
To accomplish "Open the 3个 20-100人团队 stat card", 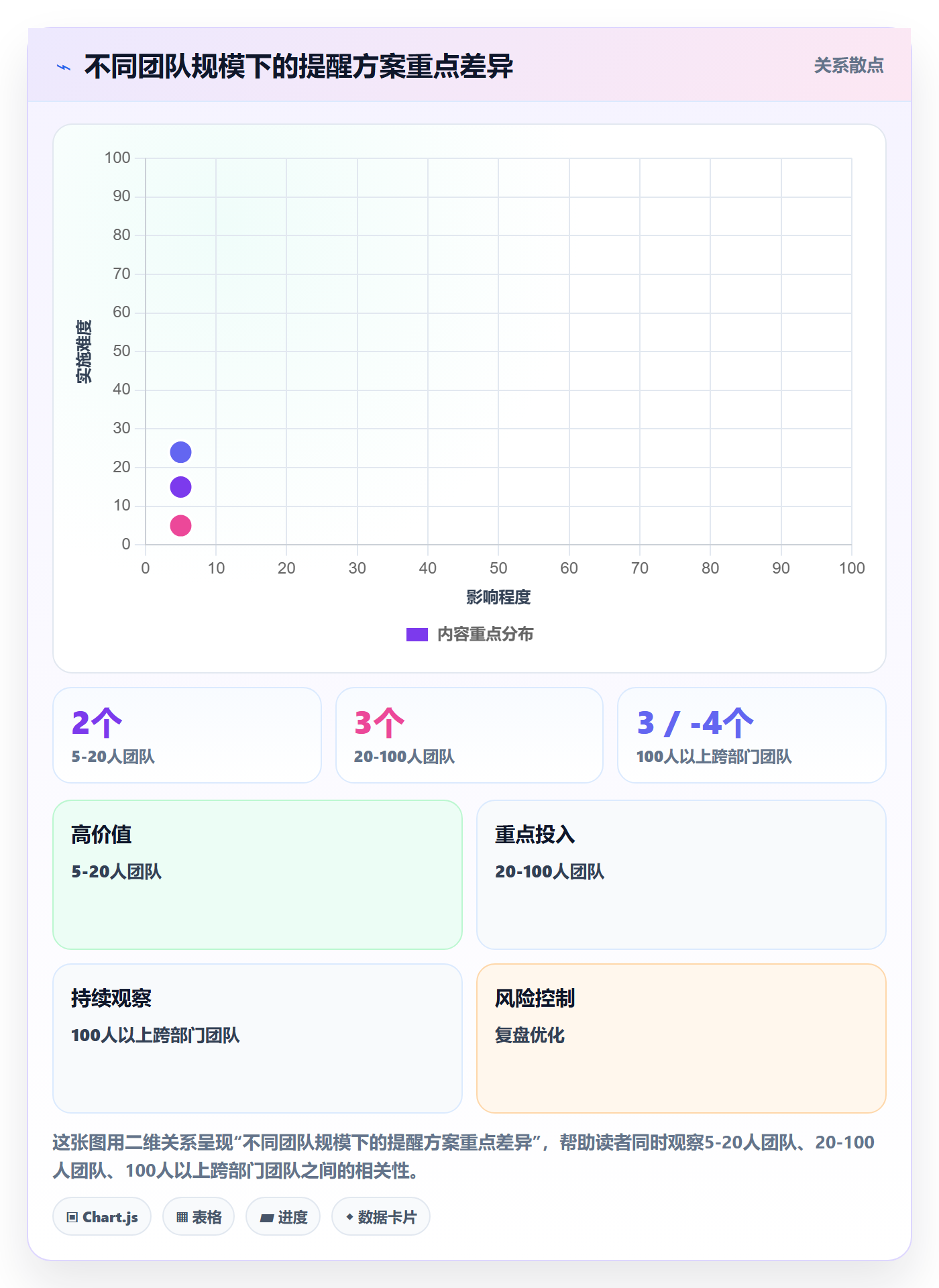I will (x=469, y=735).
